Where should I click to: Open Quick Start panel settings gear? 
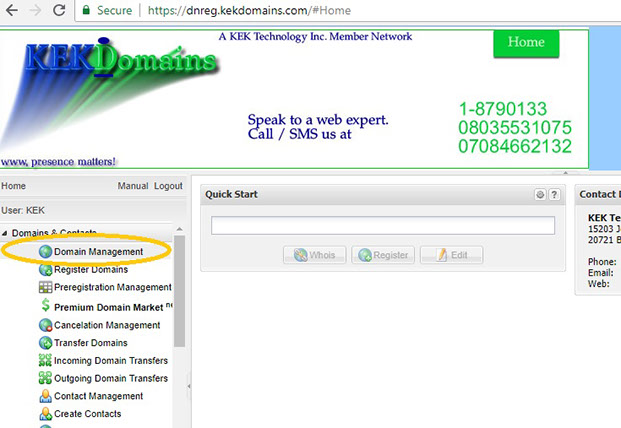point(540,195)
